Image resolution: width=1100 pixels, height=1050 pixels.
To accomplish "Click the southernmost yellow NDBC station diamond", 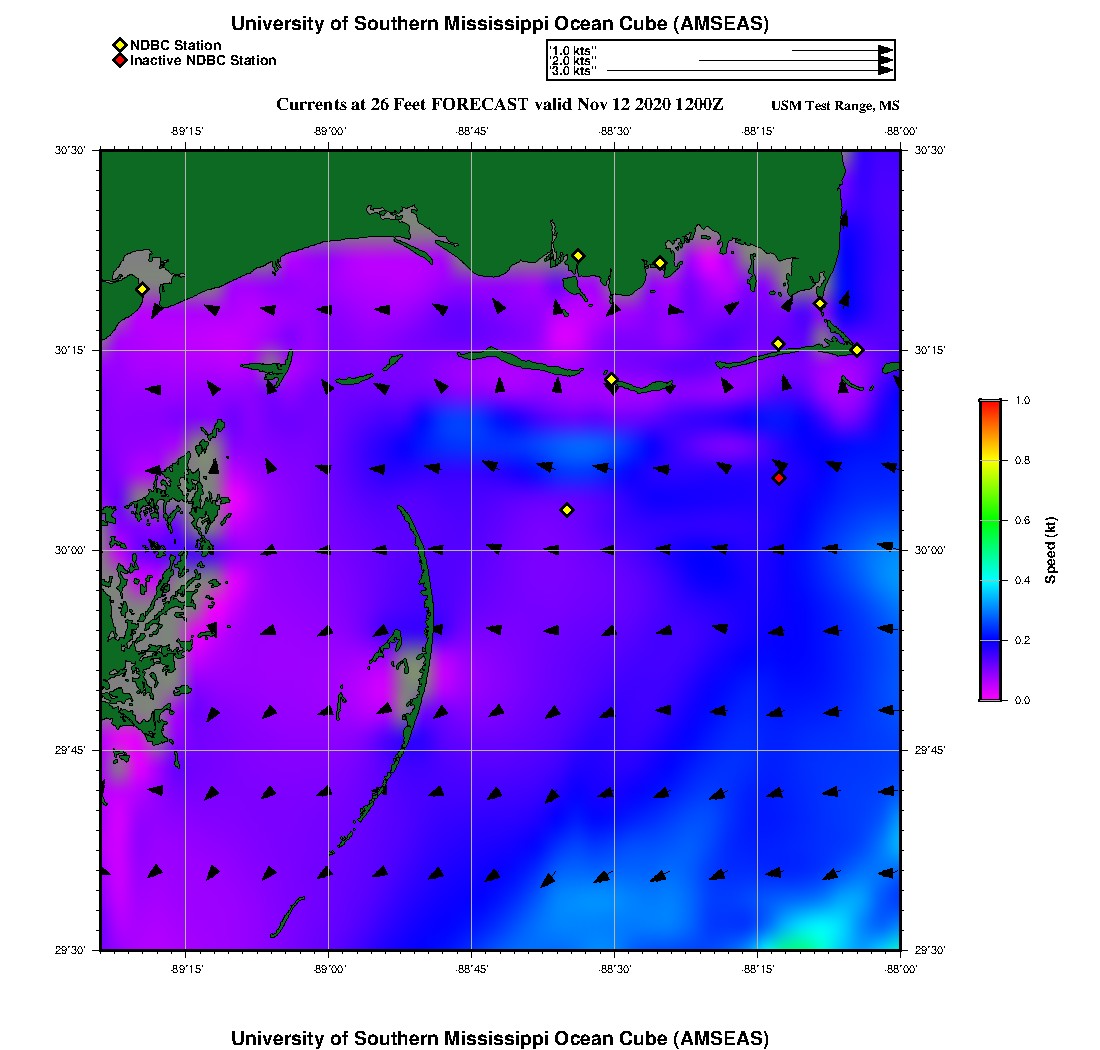I will 567,510.
